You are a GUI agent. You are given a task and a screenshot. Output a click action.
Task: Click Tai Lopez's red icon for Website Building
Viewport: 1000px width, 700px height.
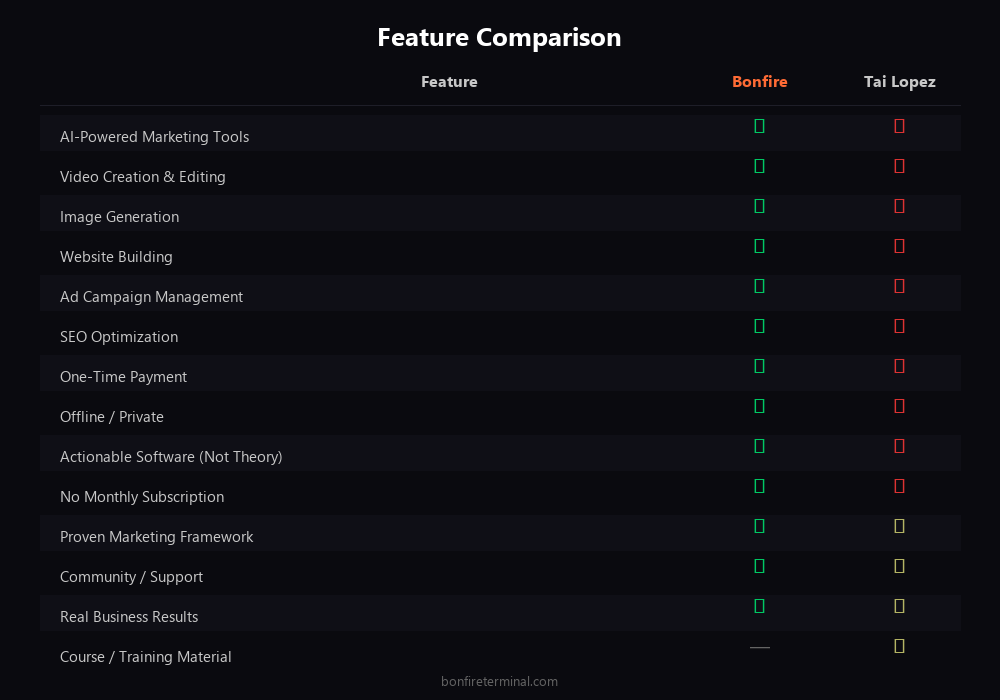[899, 246]
